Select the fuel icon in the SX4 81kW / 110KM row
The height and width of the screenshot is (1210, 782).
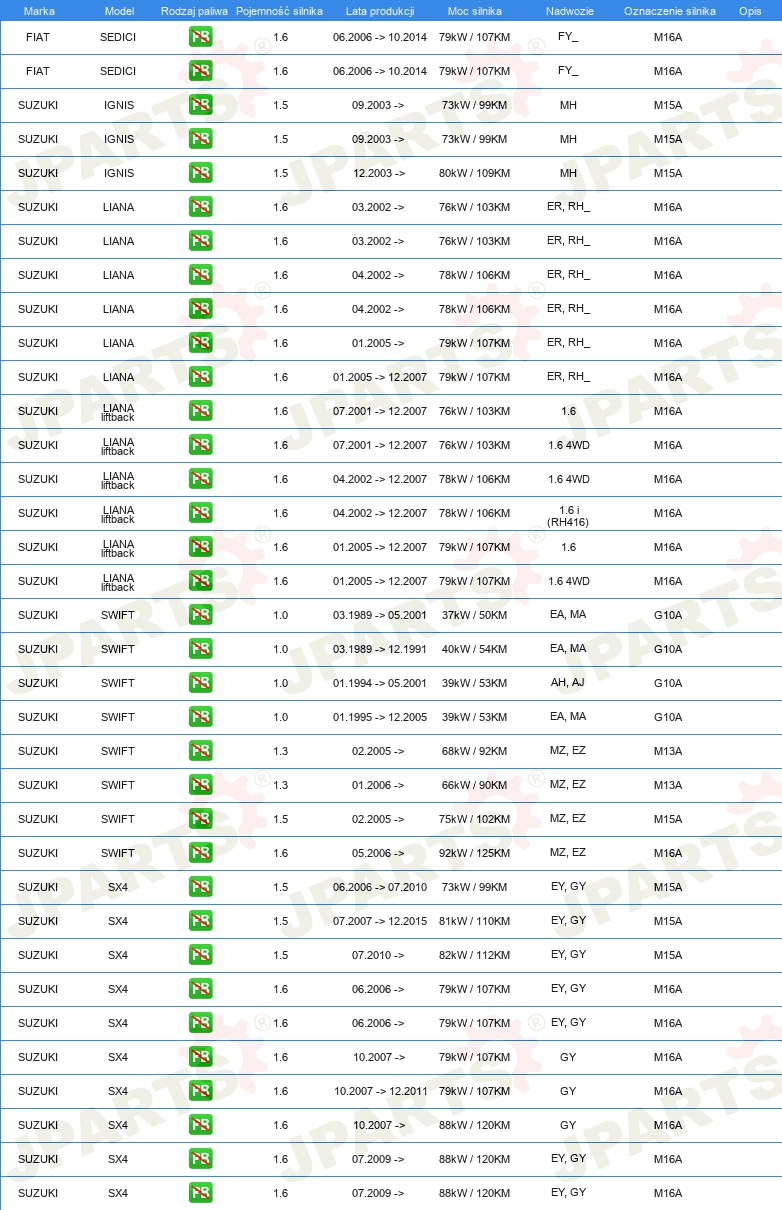point(200,921)
